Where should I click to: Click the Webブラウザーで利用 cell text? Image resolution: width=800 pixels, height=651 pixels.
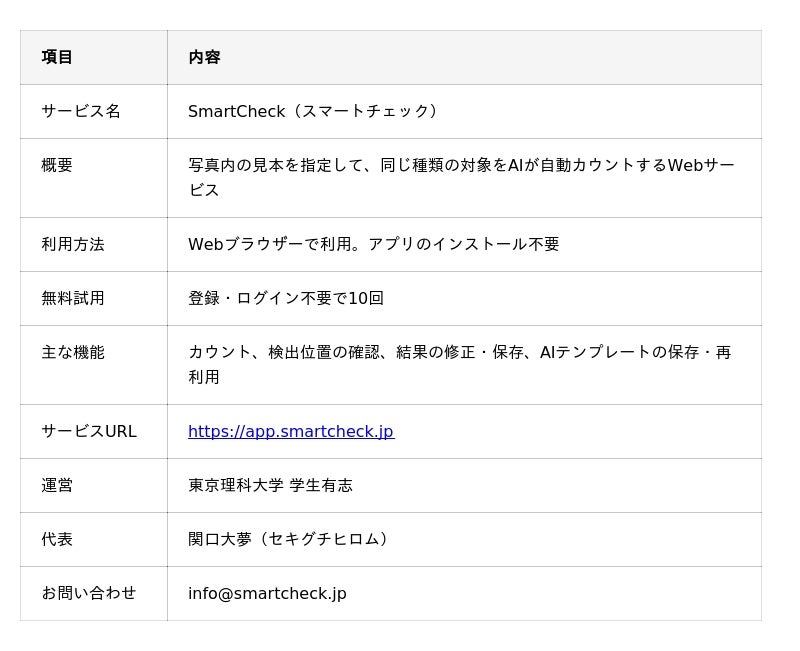(373, 244)
